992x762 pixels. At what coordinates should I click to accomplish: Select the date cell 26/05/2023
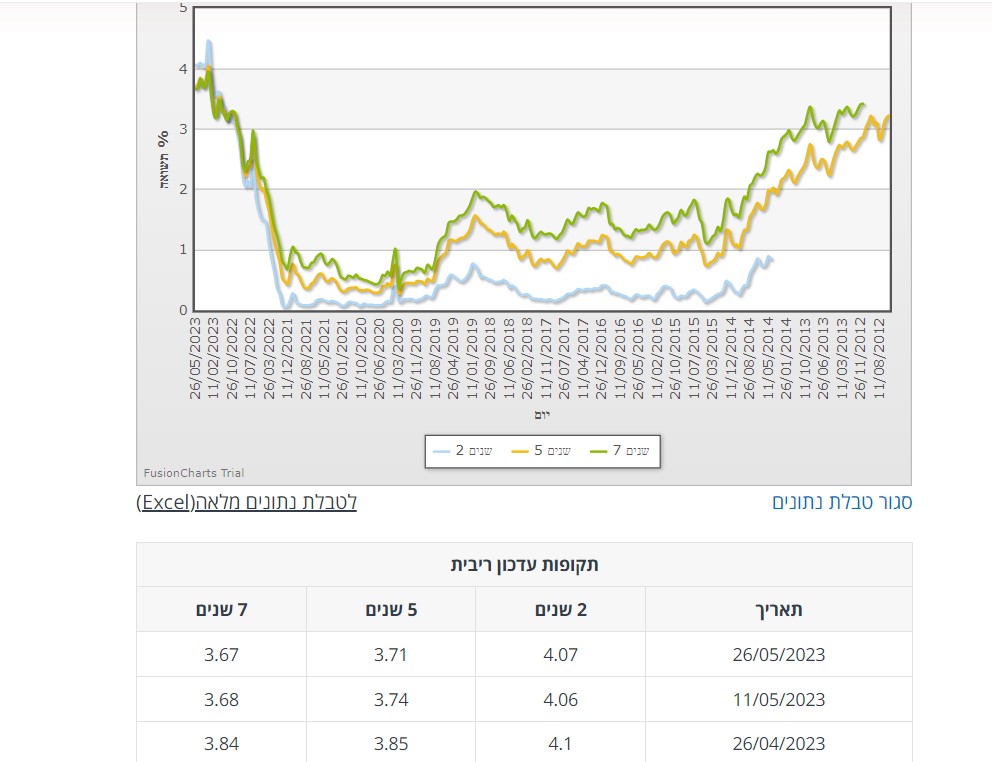coord(779,654)
